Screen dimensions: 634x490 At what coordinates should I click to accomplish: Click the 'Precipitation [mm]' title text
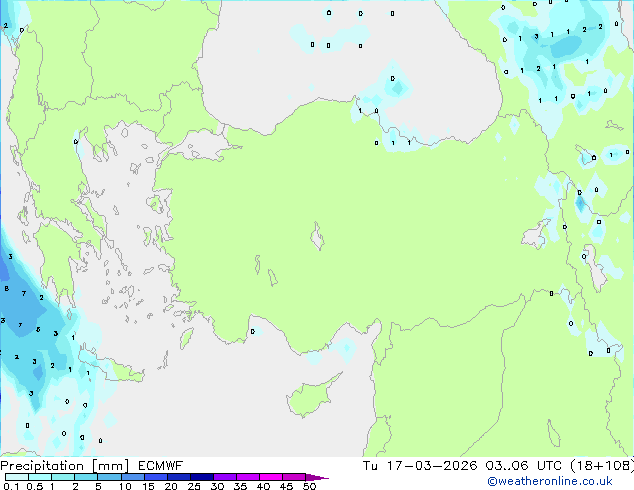pos(65,466)
